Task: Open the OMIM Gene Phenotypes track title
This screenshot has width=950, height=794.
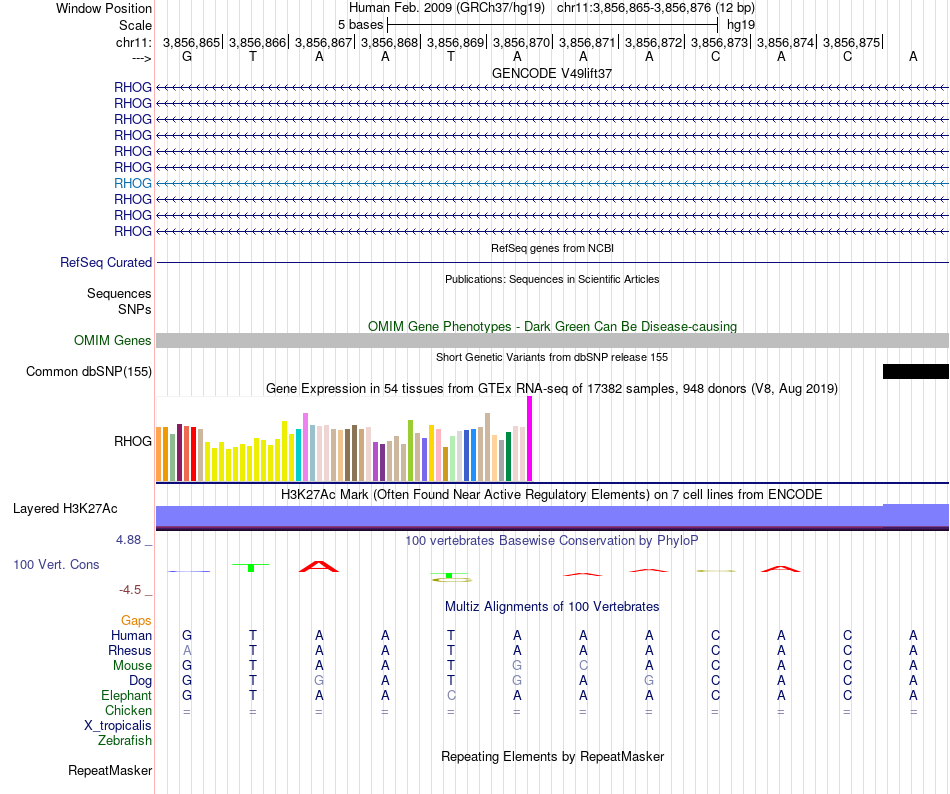Action: (552, 326)
